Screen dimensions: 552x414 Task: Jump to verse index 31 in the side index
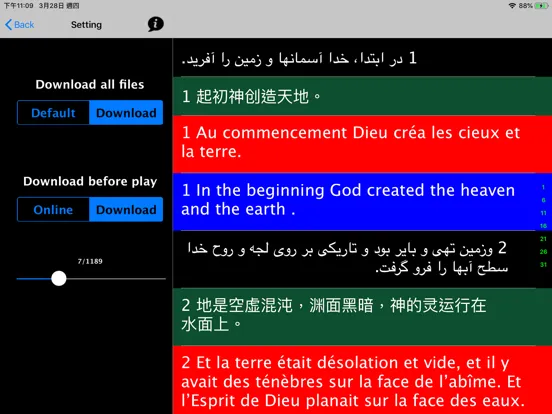click(x=543, y=264)
